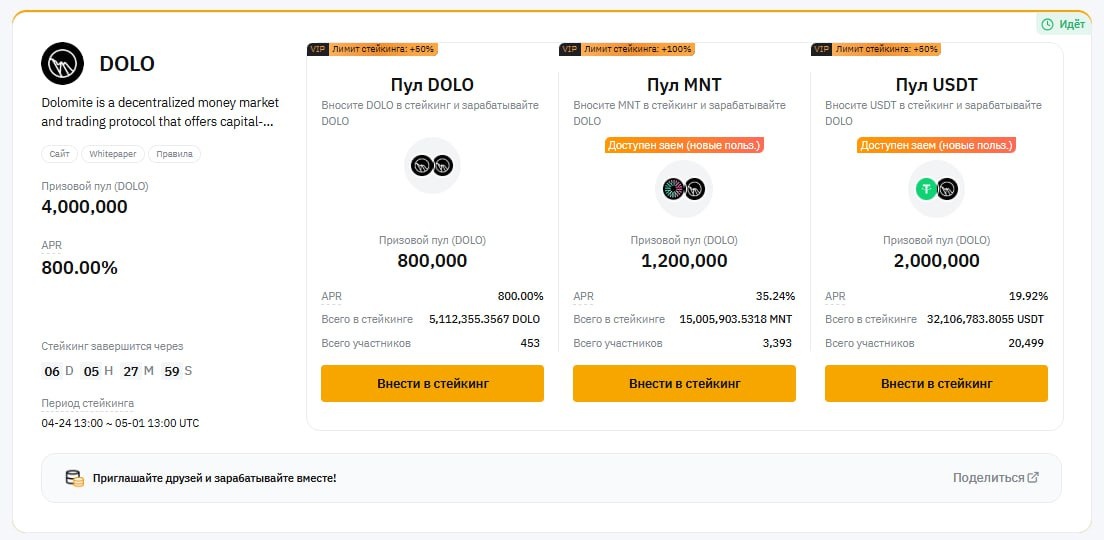
Task: Click APR label in DOLO pool
Action: [331, 296]
